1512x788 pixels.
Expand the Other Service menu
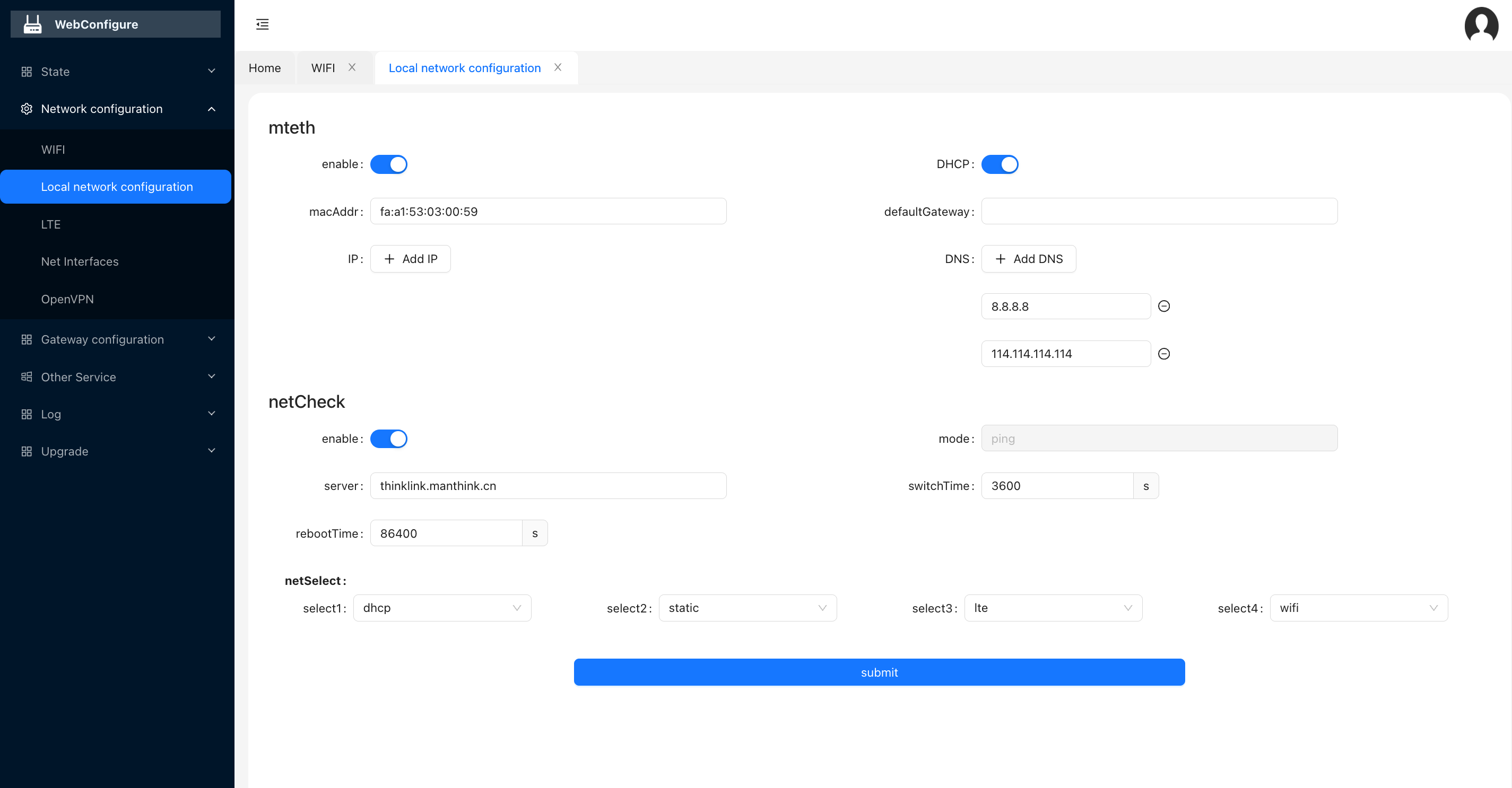point(212,377)
